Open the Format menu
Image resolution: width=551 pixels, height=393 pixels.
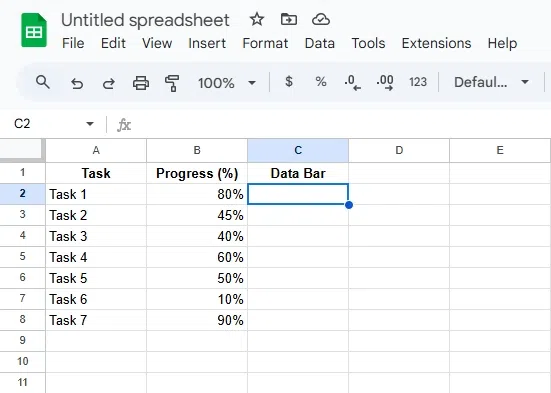click(265, 43)
